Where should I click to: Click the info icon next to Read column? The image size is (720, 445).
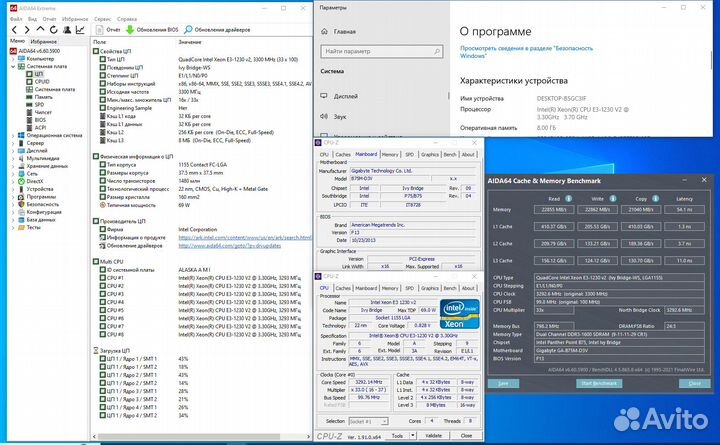(x=568, y=199)
